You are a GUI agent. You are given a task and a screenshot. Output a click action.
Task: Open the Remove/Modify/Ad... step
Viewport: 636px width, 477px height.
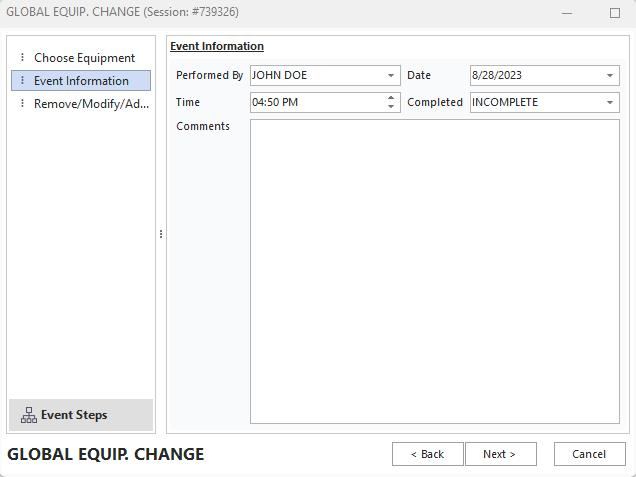point(91,104)
